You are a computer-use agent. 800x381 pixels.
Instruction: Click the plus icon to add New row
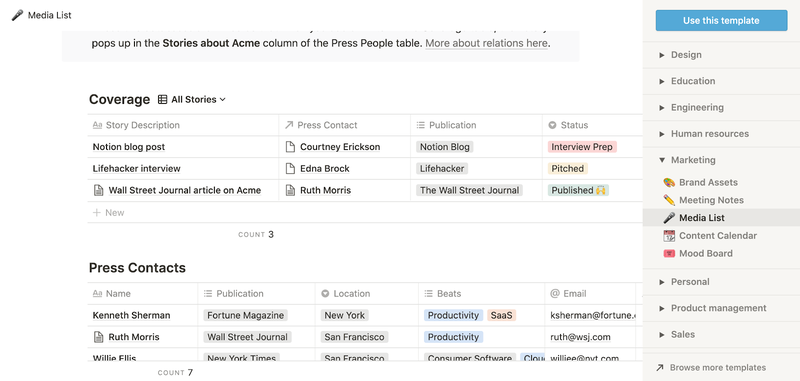[x=96, y=213]
